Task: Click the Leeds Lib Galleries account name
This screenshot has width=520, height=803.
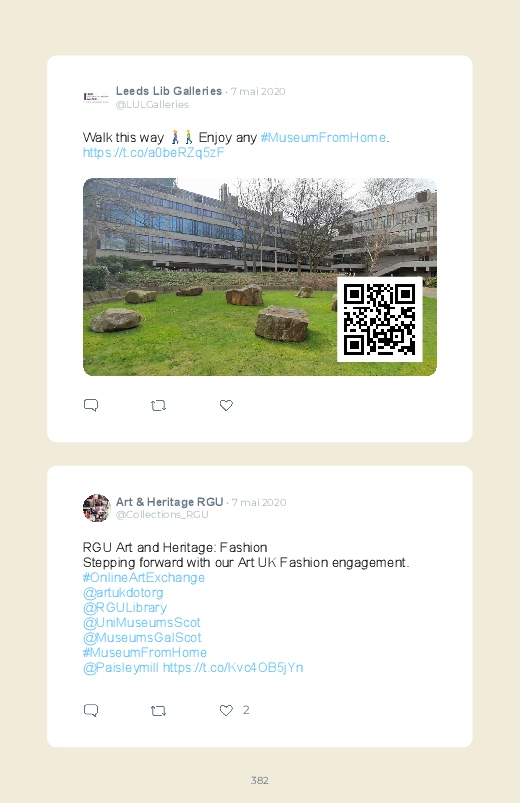Action: pyautogui.click(x=169, y=91)
